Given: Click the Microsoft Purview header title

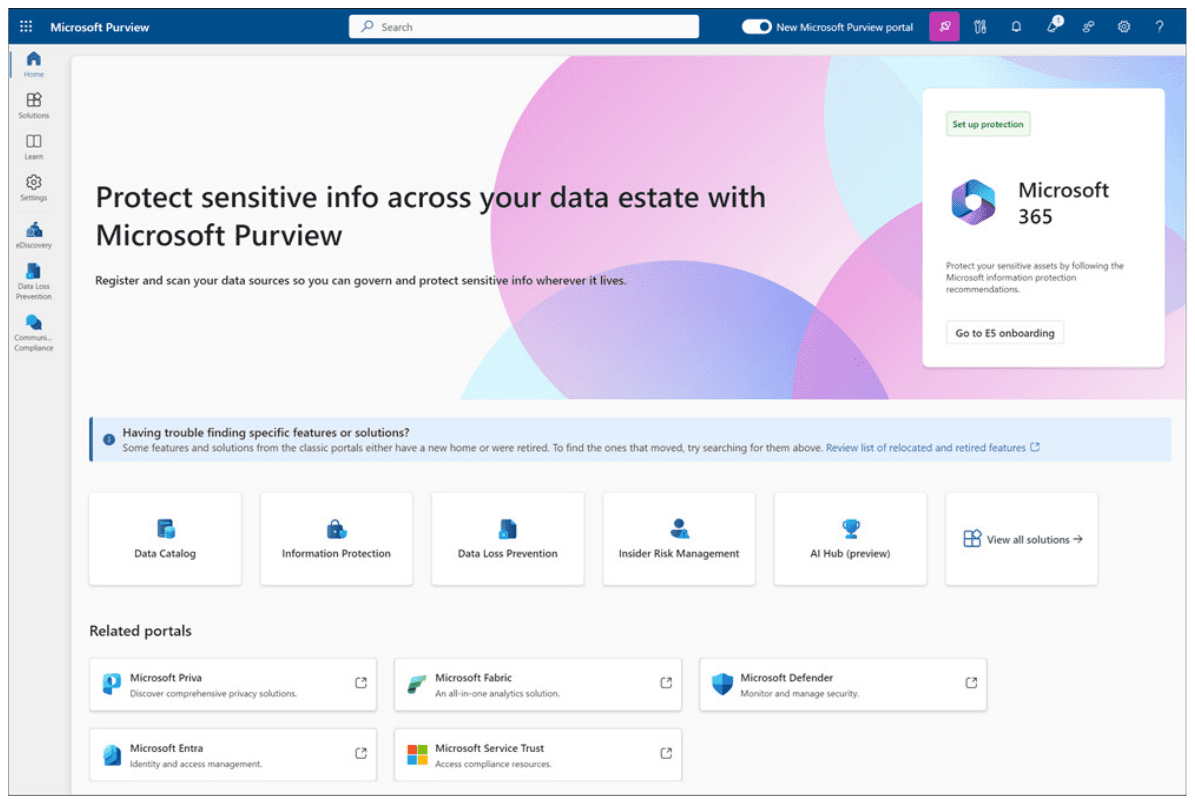Looking at the screenshot, I should (100, 27).
